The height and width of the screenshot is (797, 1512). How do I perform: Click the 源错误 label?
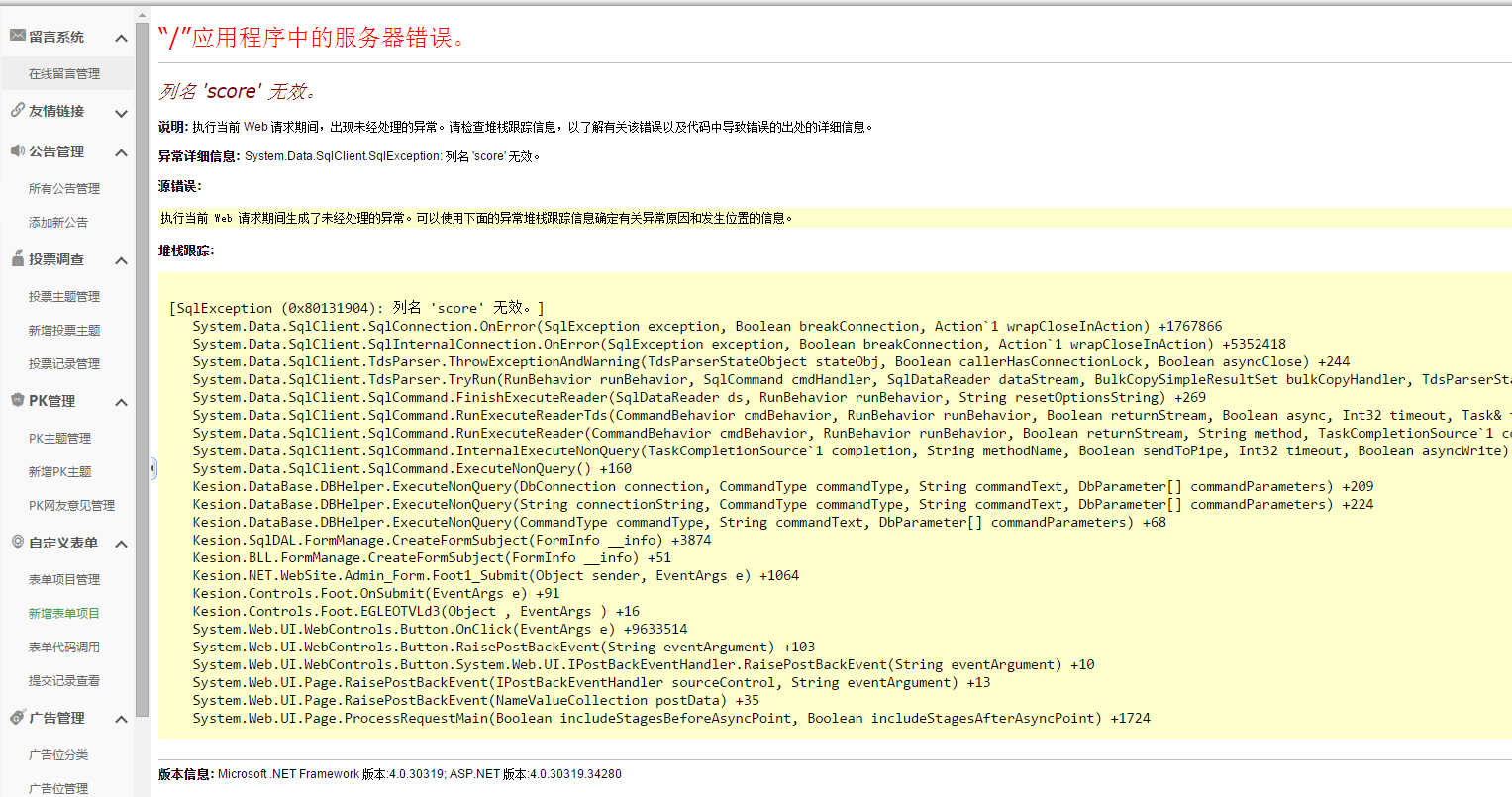[179, 186]
